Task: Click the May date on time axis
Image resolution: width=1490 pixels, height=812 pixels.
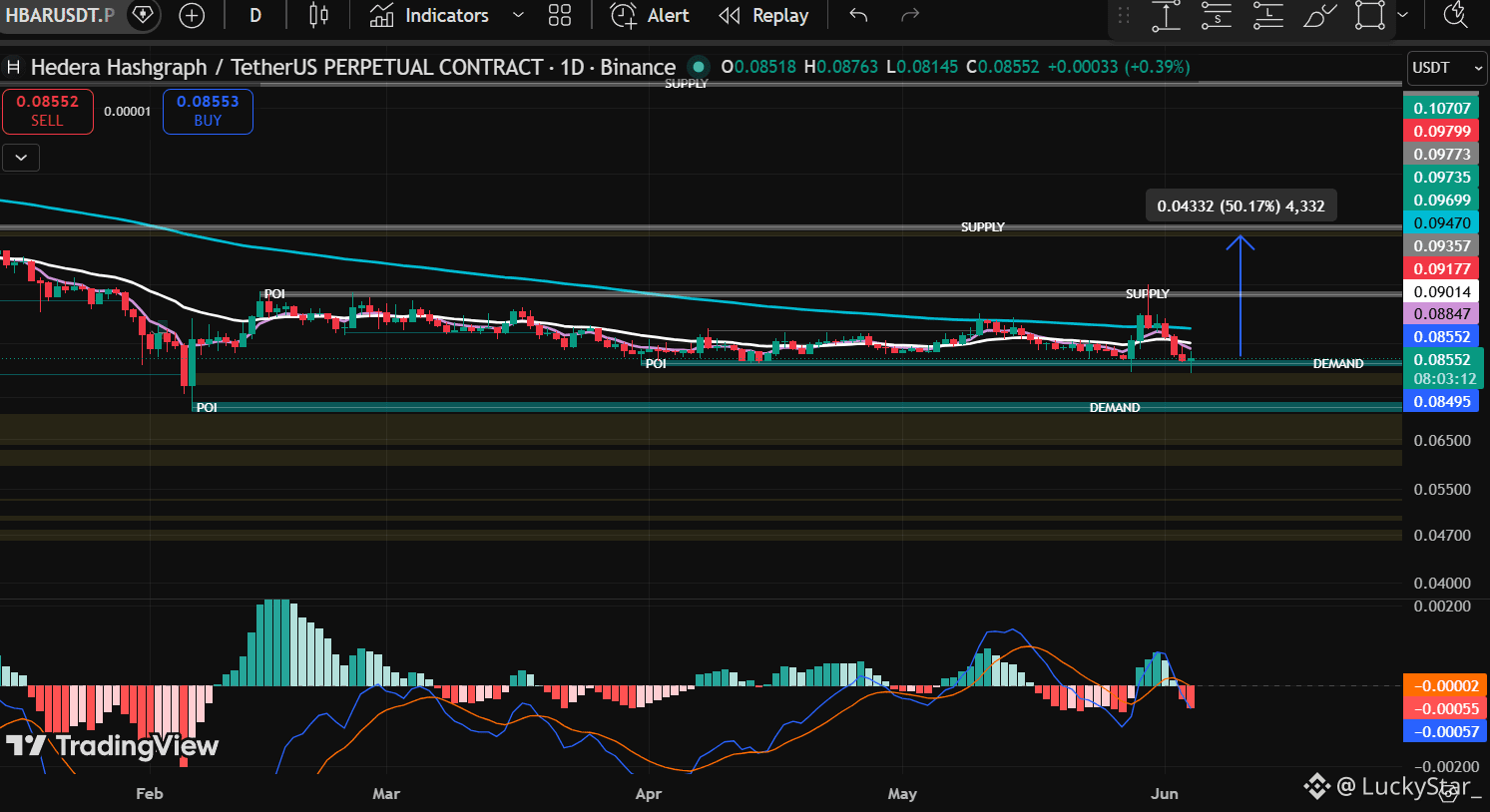Action: click(x=902, y=794)
